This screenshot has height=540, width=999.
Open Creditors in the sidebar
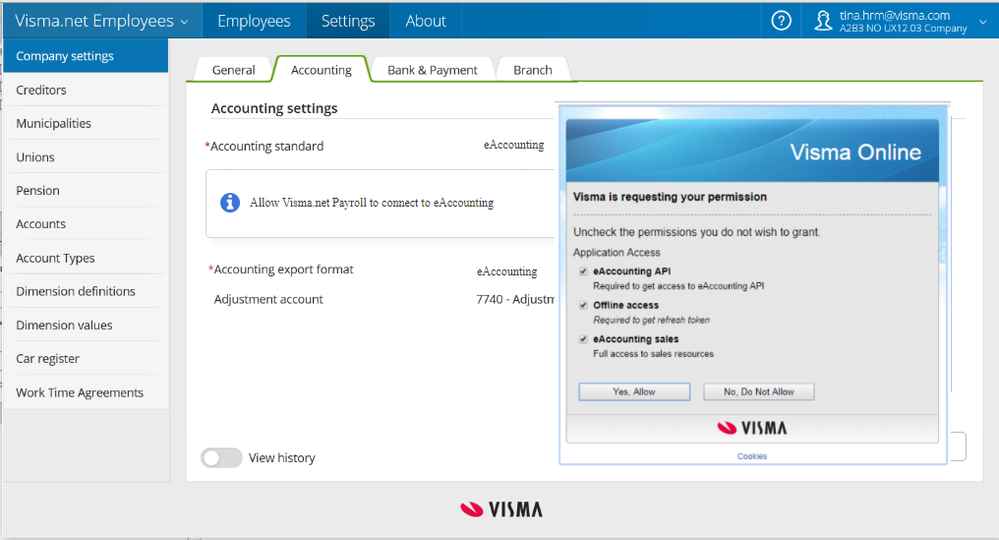(86, 90)
